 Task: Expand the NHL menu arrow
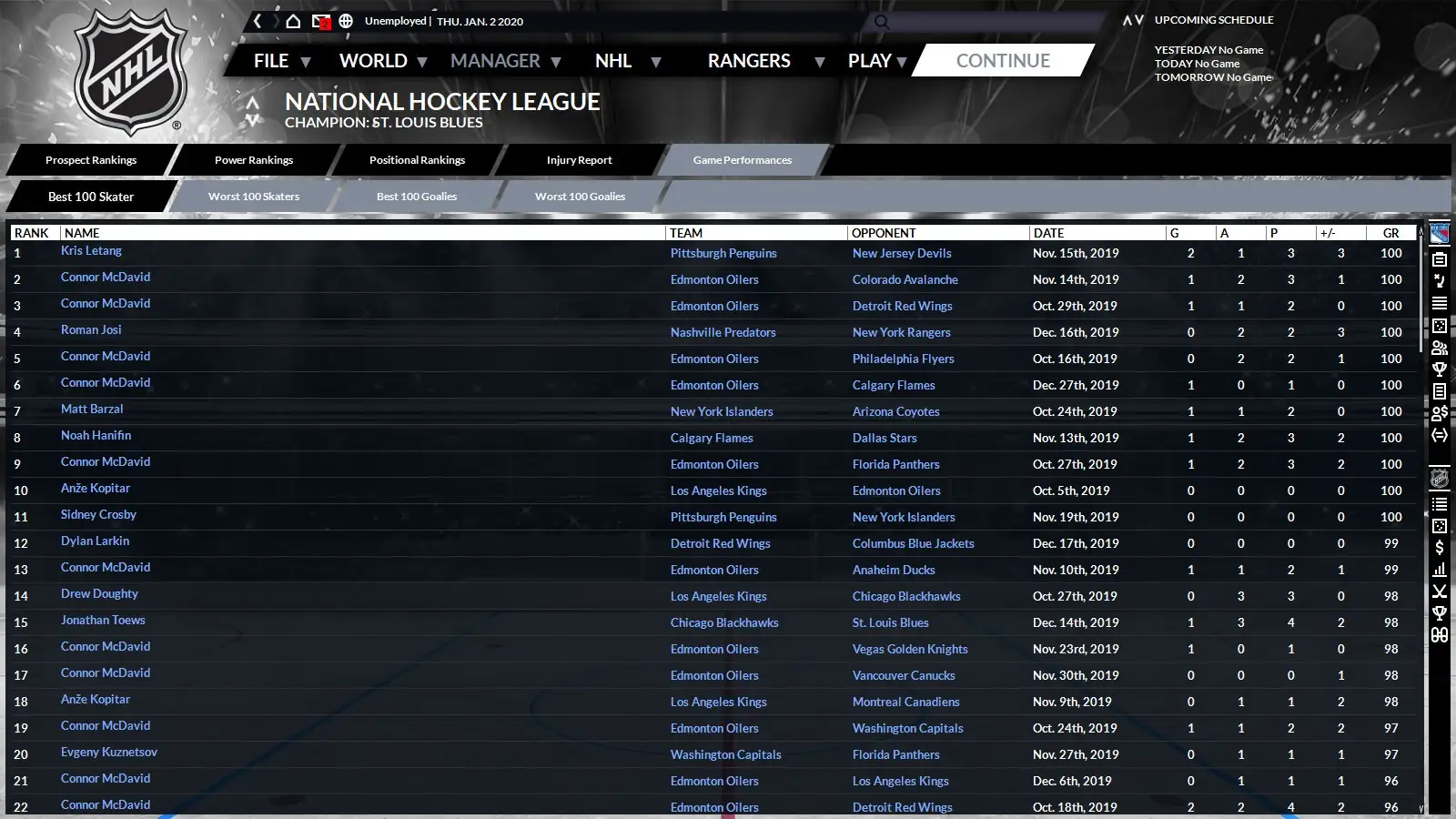656,62
